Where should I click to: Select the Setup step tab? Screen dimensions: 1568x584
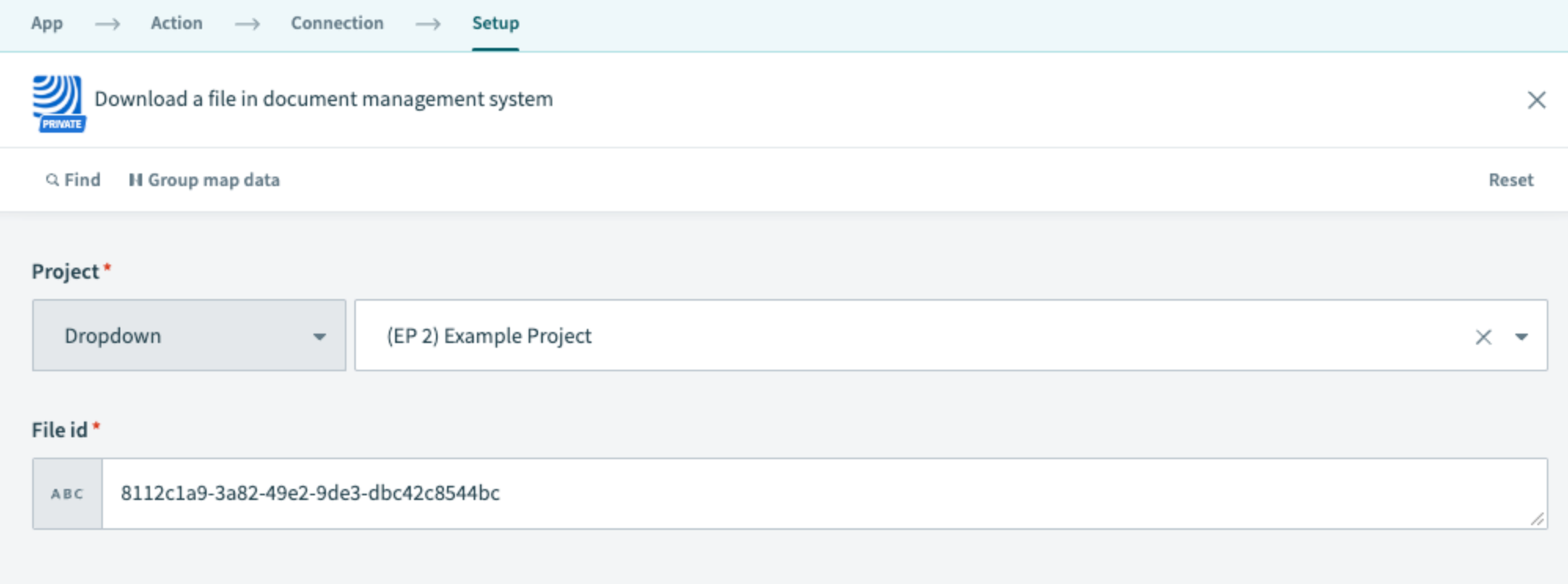click(x=495, y=24)
